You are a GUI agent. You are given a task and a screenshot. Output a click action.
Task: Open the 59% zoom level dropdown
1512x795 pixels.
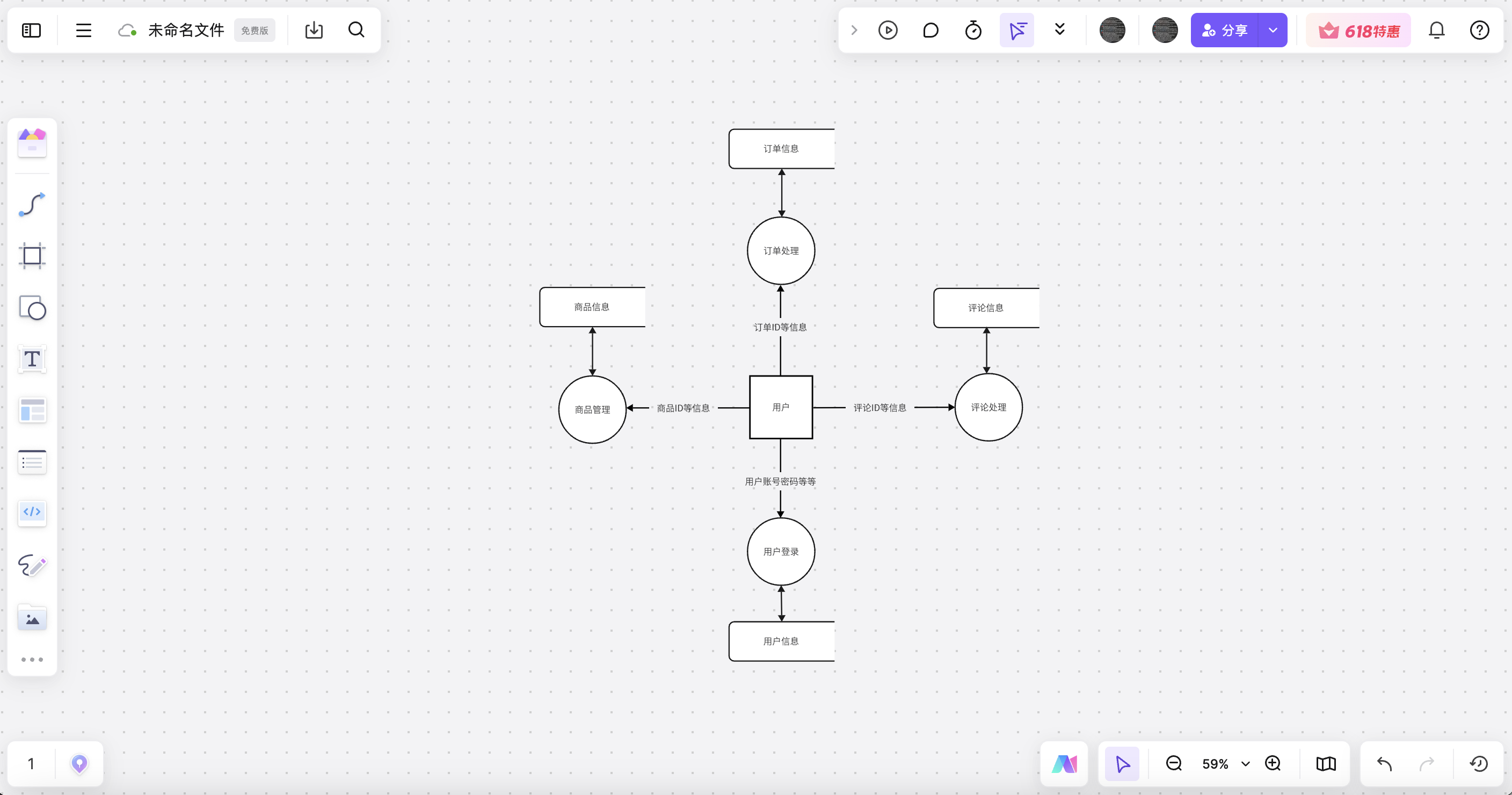point(1226,764)
